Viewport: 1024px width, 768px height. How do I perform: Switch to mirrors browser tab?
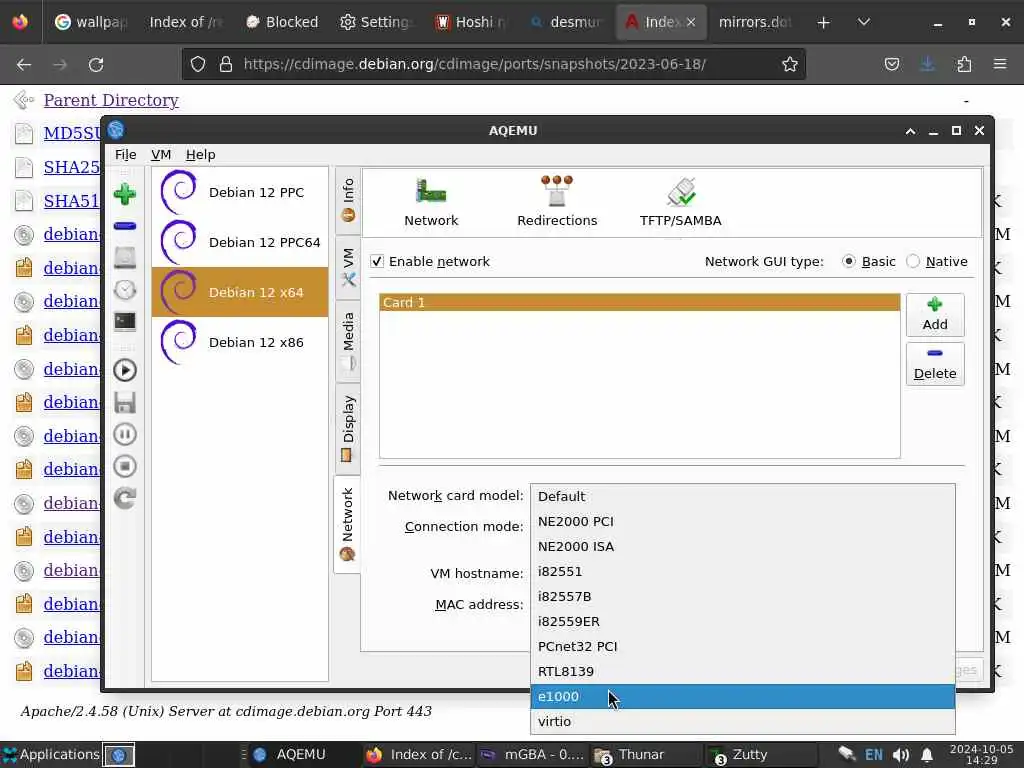755,22
